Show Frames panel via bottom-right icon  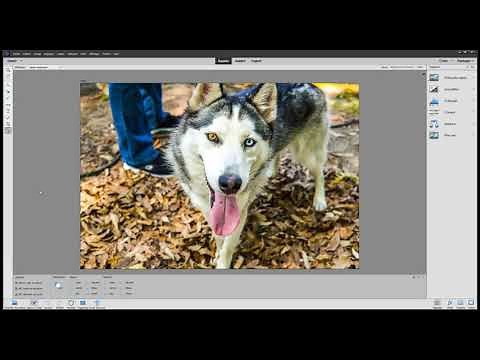tap(471, 303)
